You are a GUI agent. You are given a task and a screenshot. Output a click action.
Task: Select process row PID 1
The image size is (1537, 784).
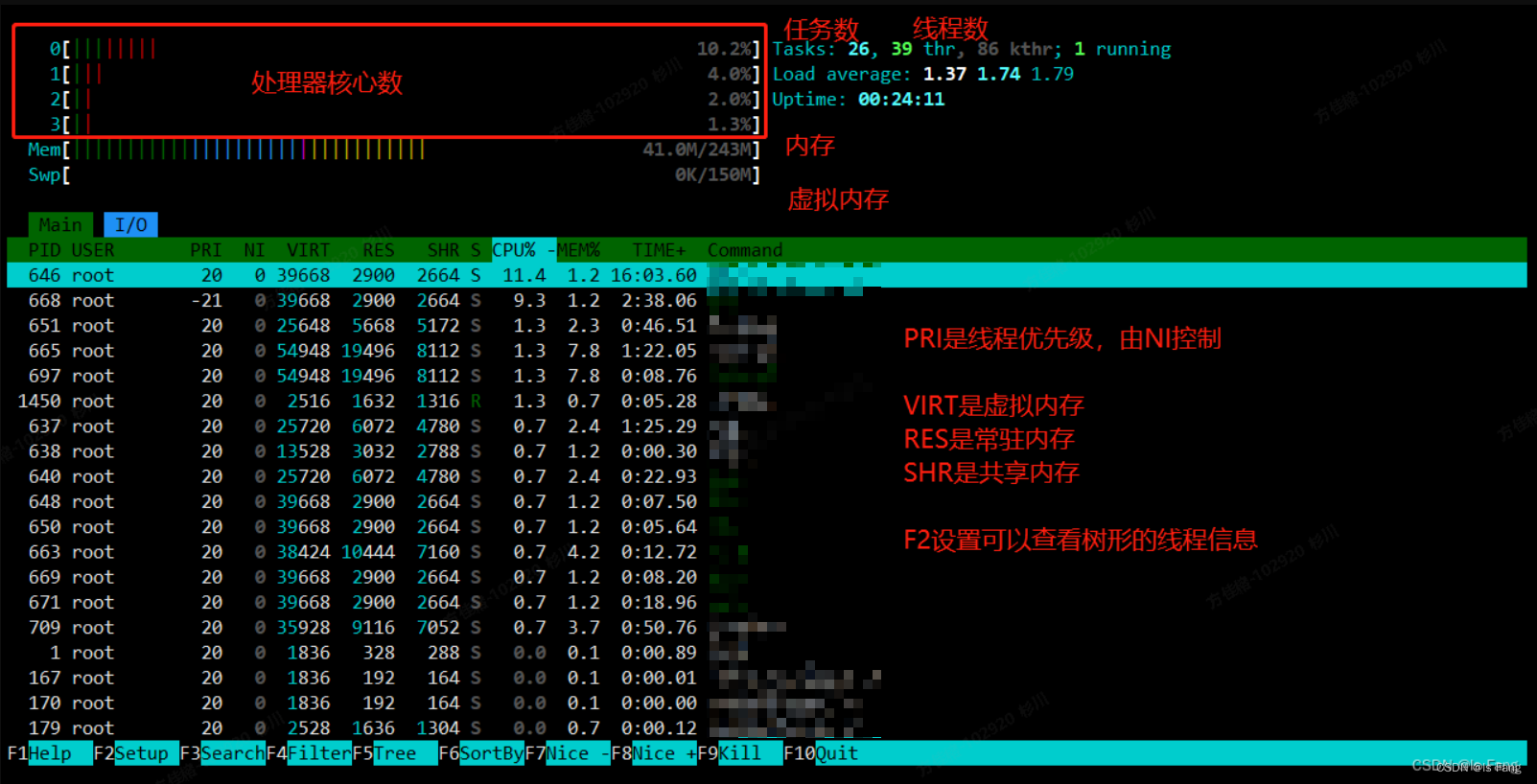pos(767,653)
